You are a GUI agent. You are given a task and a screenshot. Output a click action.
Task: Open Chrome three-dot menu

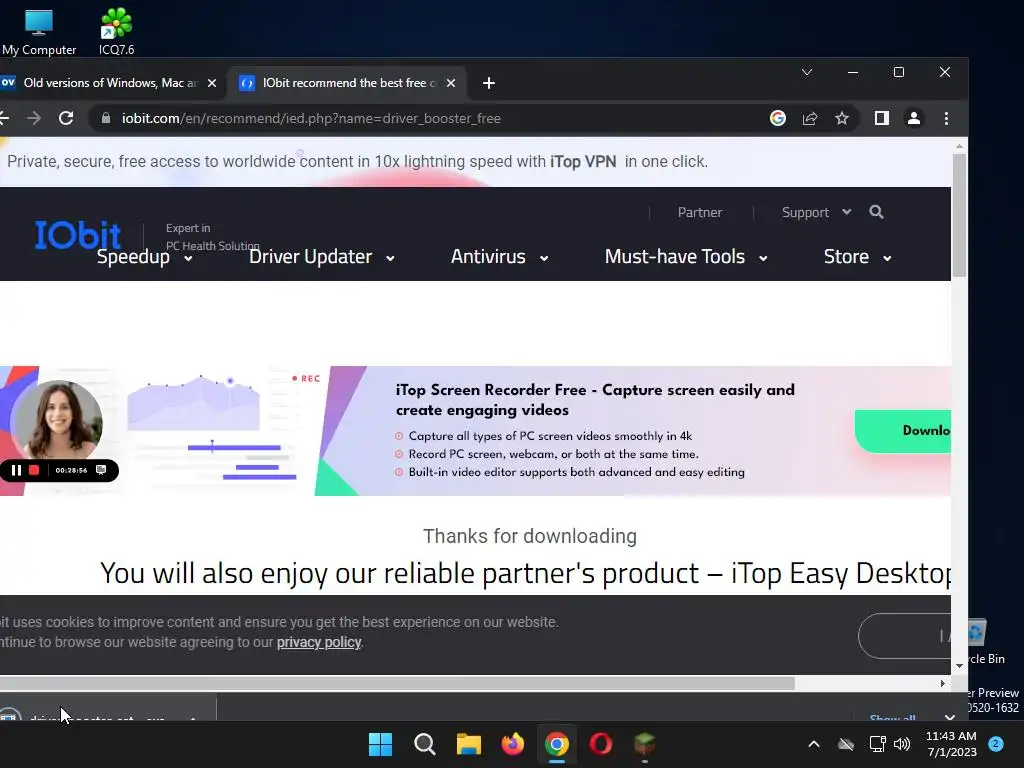tap(946, 118)
